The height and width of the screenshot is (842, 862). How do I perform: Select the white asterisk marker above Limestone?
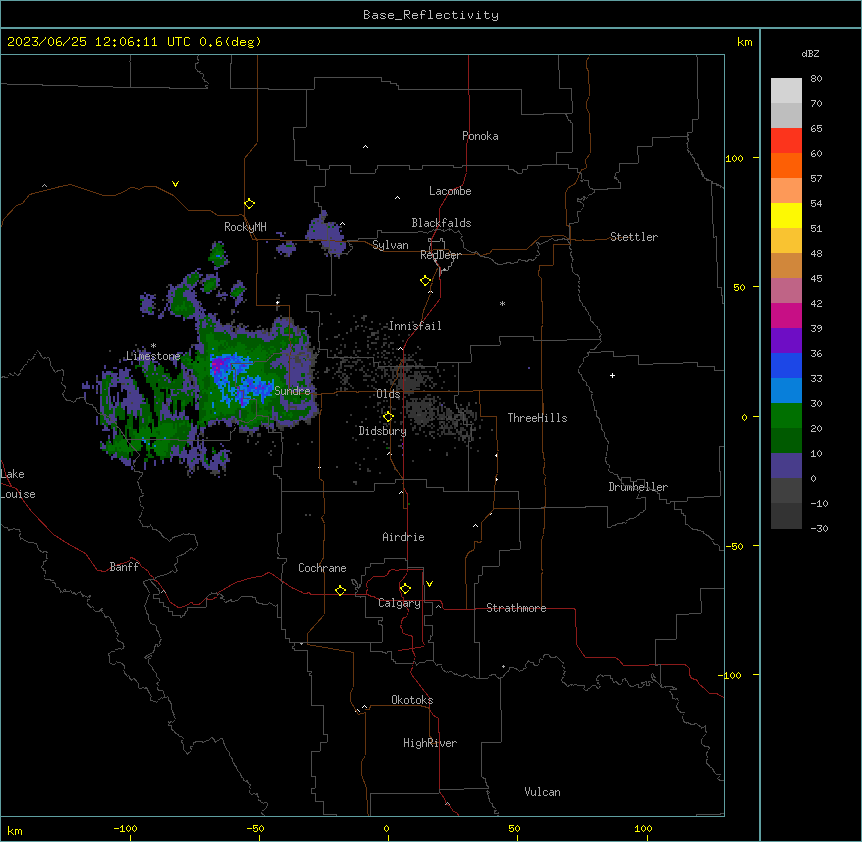153,346
